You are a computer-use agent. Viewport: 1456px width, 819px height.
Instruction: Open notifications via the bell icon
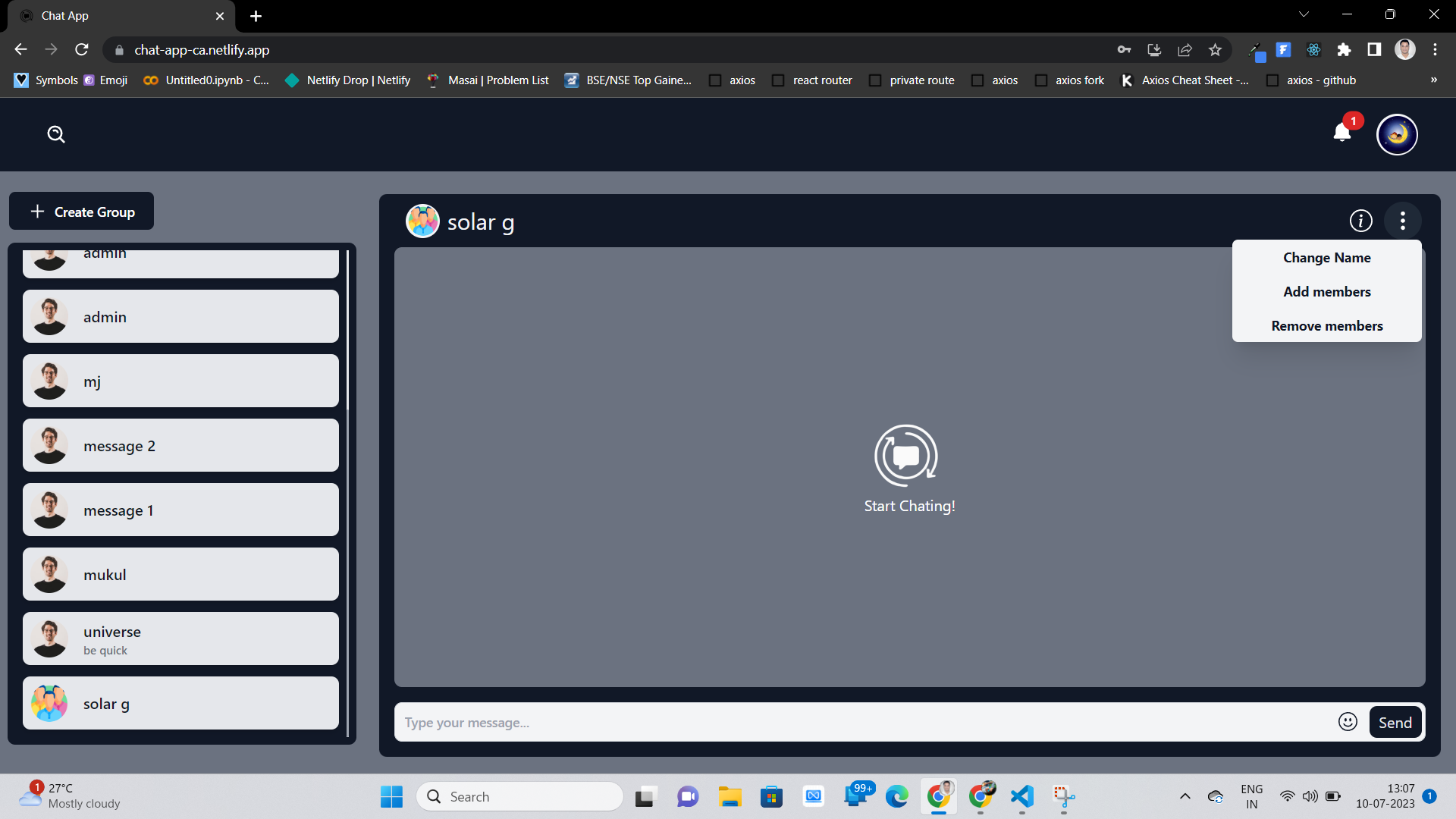pos(1342,133)
